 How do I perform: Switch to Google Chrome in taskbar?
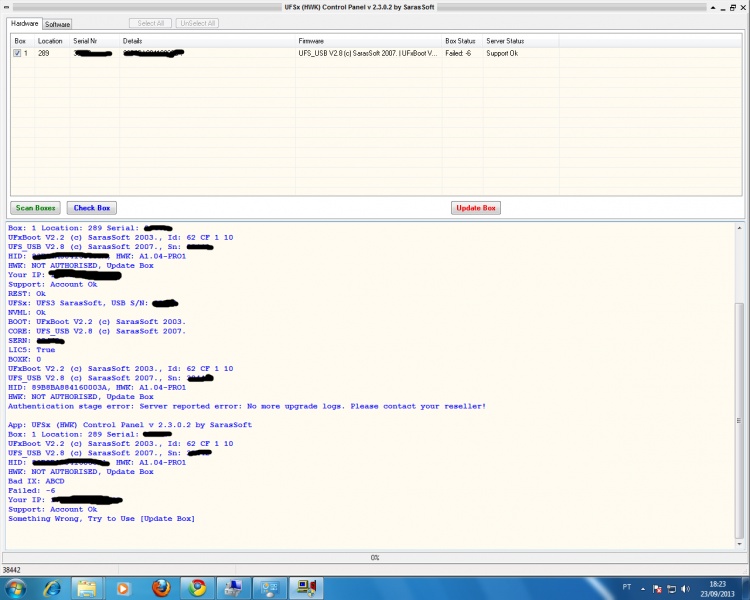click(x=197, y=588)
